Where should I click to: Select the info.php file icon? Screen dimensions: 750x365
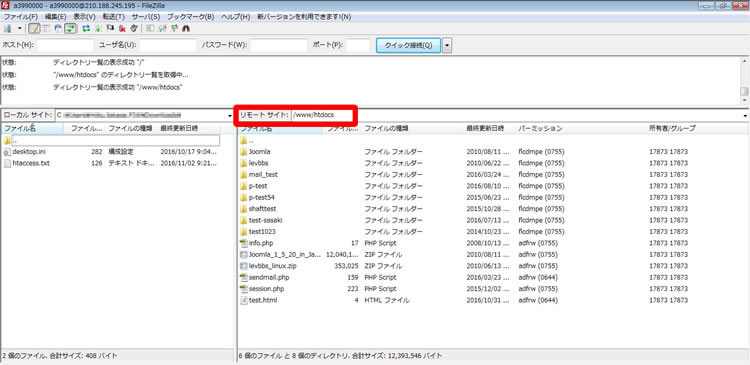pyautogui.click(x=244, y=243)
